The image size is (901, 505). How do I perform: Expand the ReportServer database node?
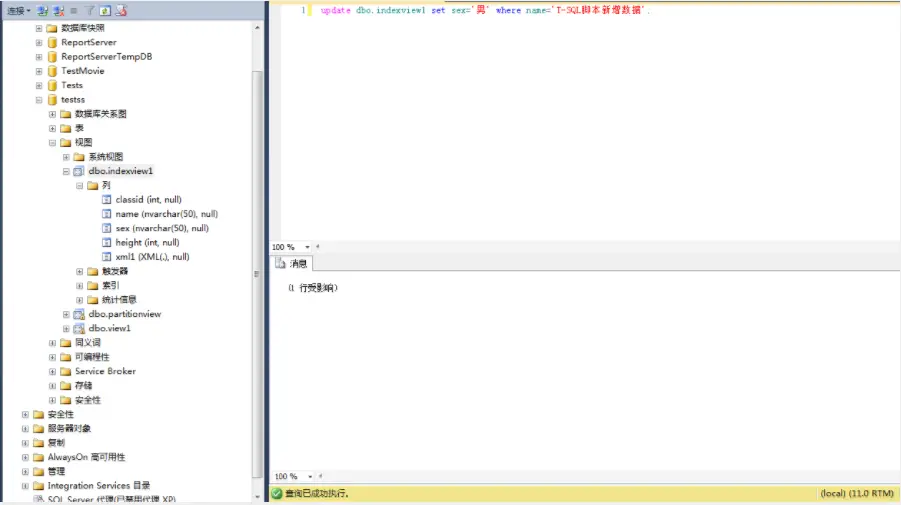(38, 42)
